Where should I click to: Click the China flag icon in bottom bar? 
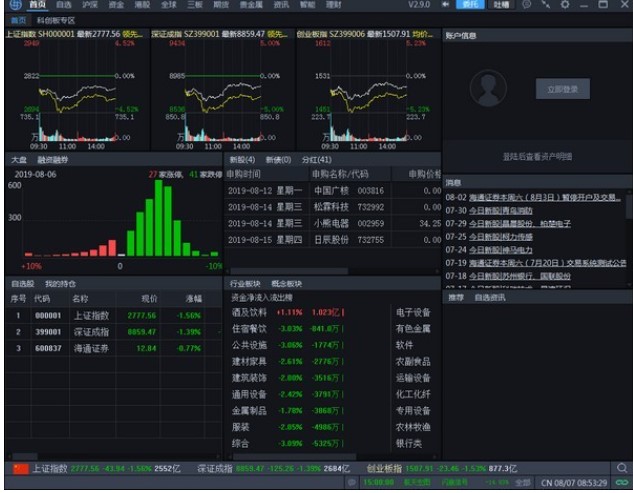tap(21, 468)
